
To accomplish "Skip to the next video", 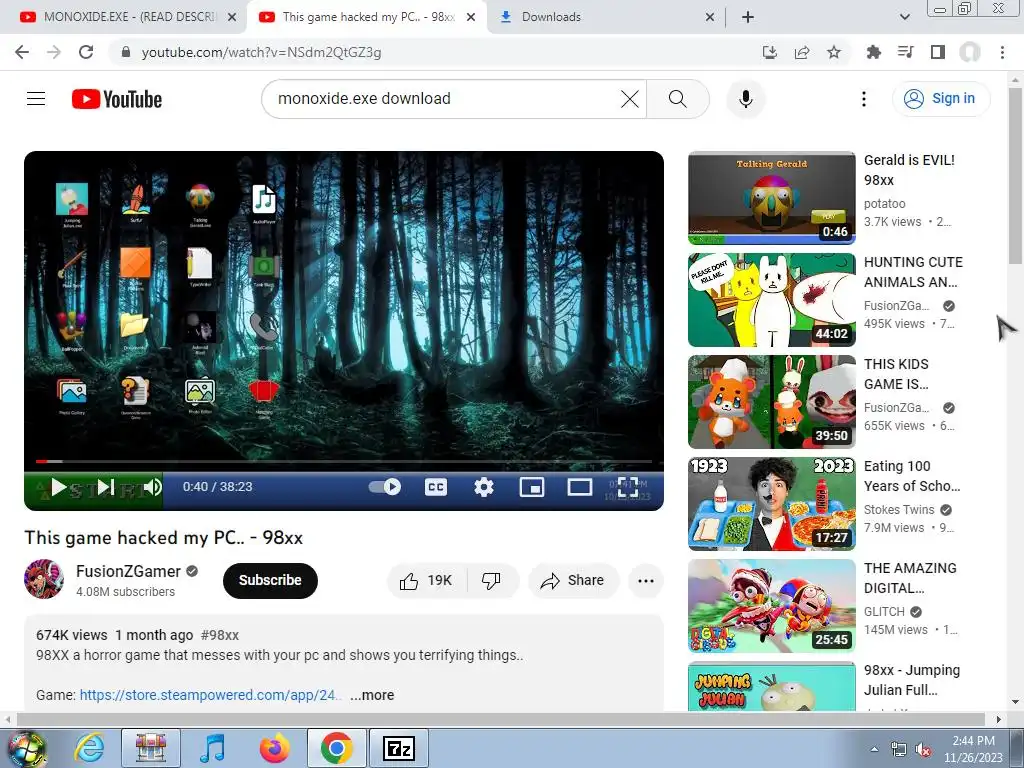I will tap(106, 487).
